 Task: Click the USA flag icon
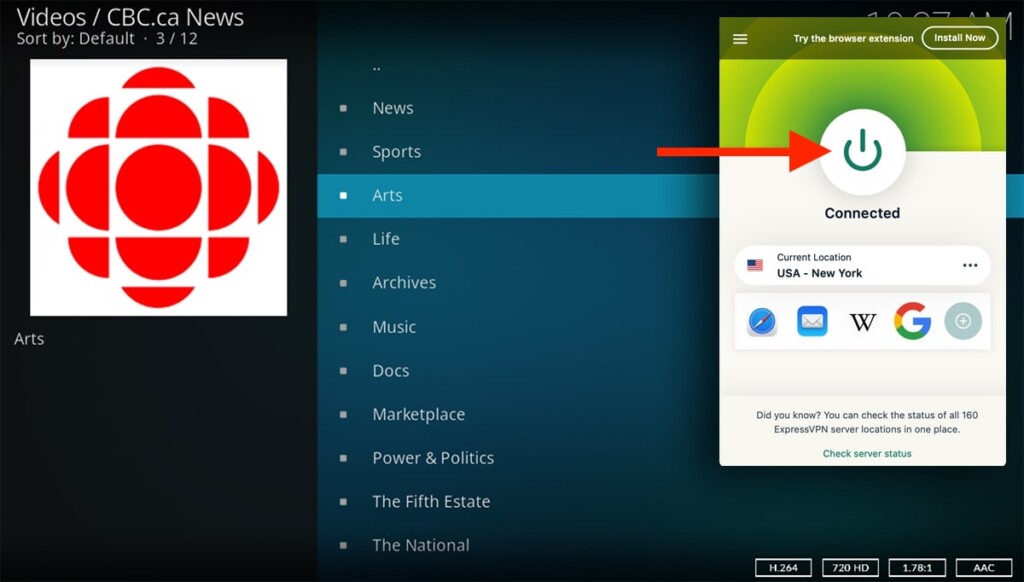[x=755, y=265]
